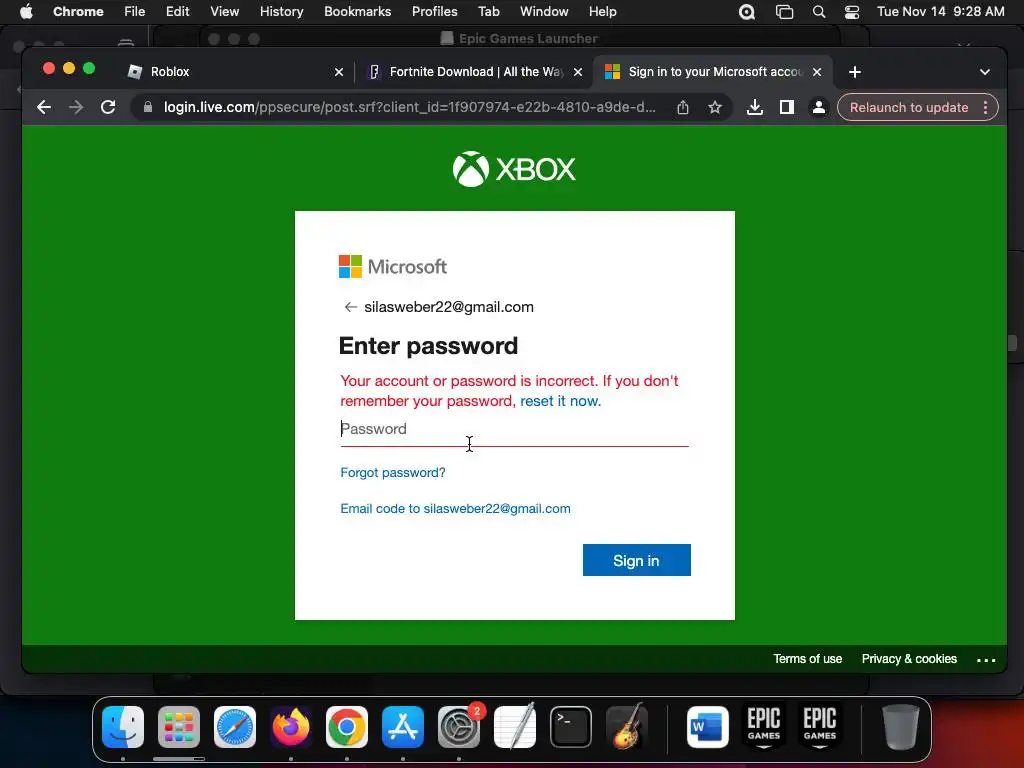Open Chrome from the dock
This screenshot has height=768, width=1024.
click(347, 727)
